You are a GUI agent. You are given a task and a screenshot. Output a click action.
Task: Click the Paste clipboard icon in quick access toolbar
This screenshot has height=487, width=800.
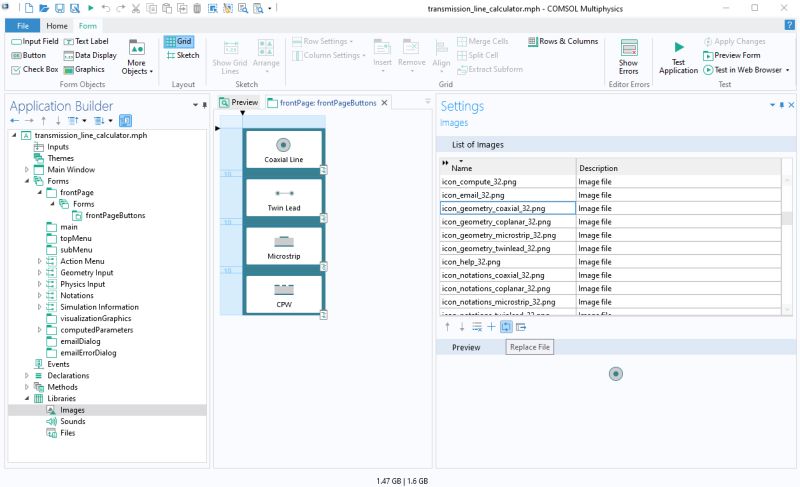click(167, 8)
